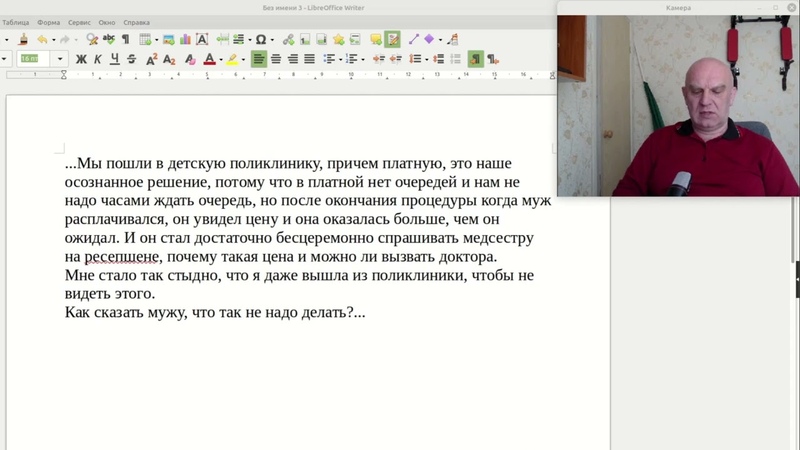Decrease paragraph spacing
The height and width of the screenshot is (450, 800).
(455, 59)
